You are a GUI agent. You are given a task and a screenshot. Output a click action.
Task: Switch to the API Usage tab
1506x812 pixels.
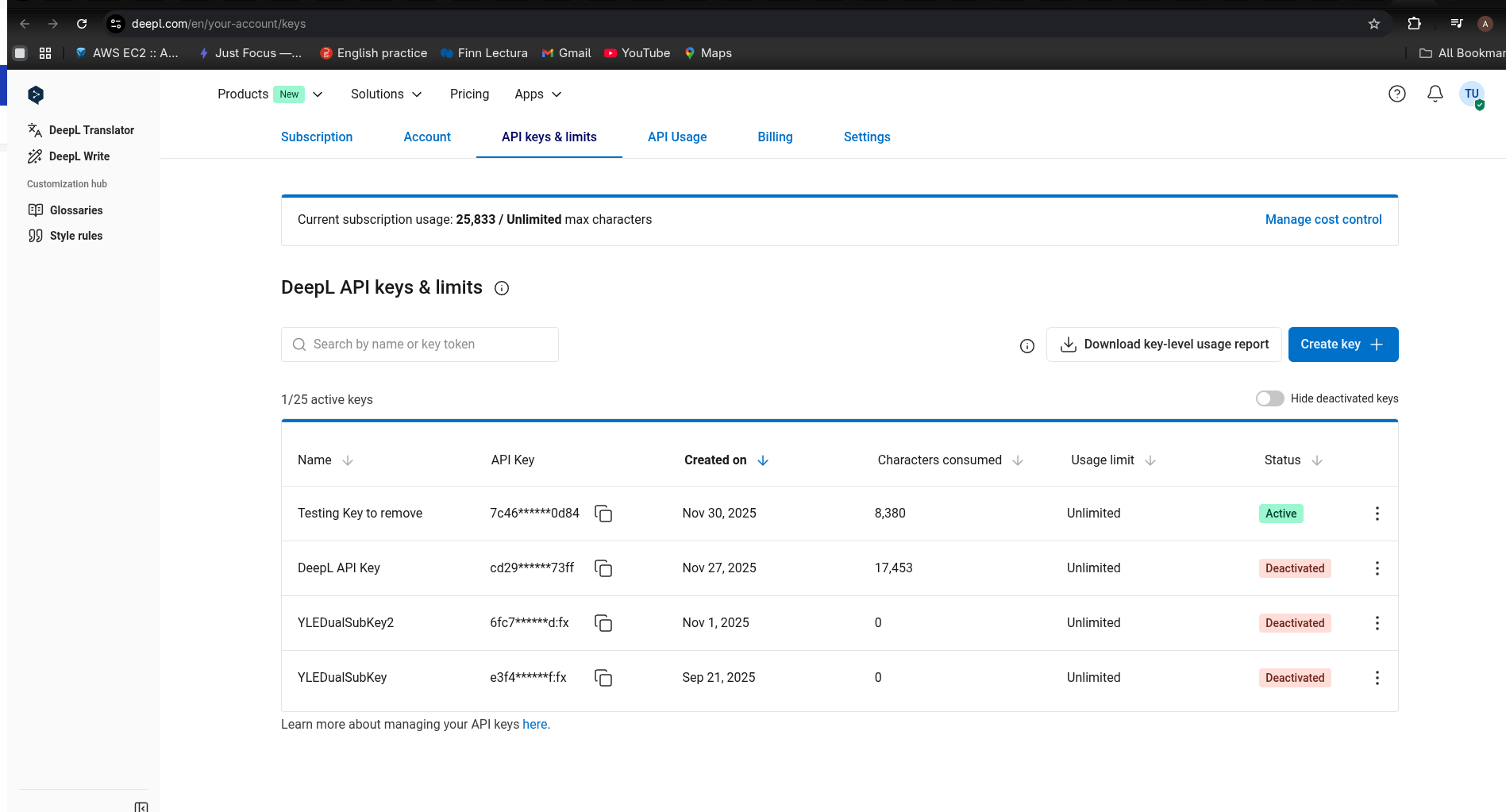(x=676, y=137)
